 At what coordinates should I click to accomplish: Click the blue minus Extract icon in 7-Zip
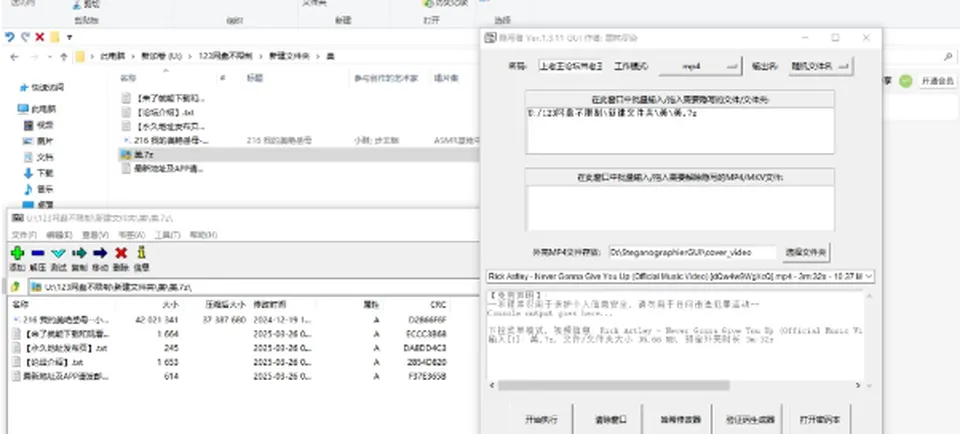[x=38, y=253]
